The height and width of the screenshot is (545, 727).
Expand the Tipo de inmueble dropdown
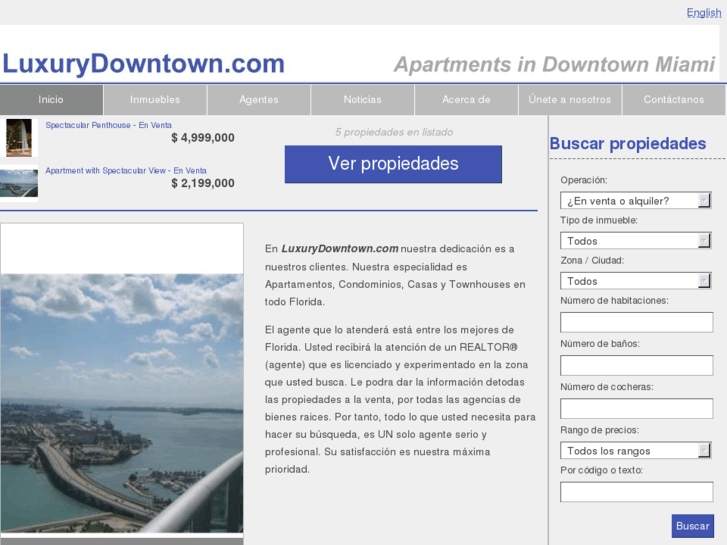coord(636,241)
